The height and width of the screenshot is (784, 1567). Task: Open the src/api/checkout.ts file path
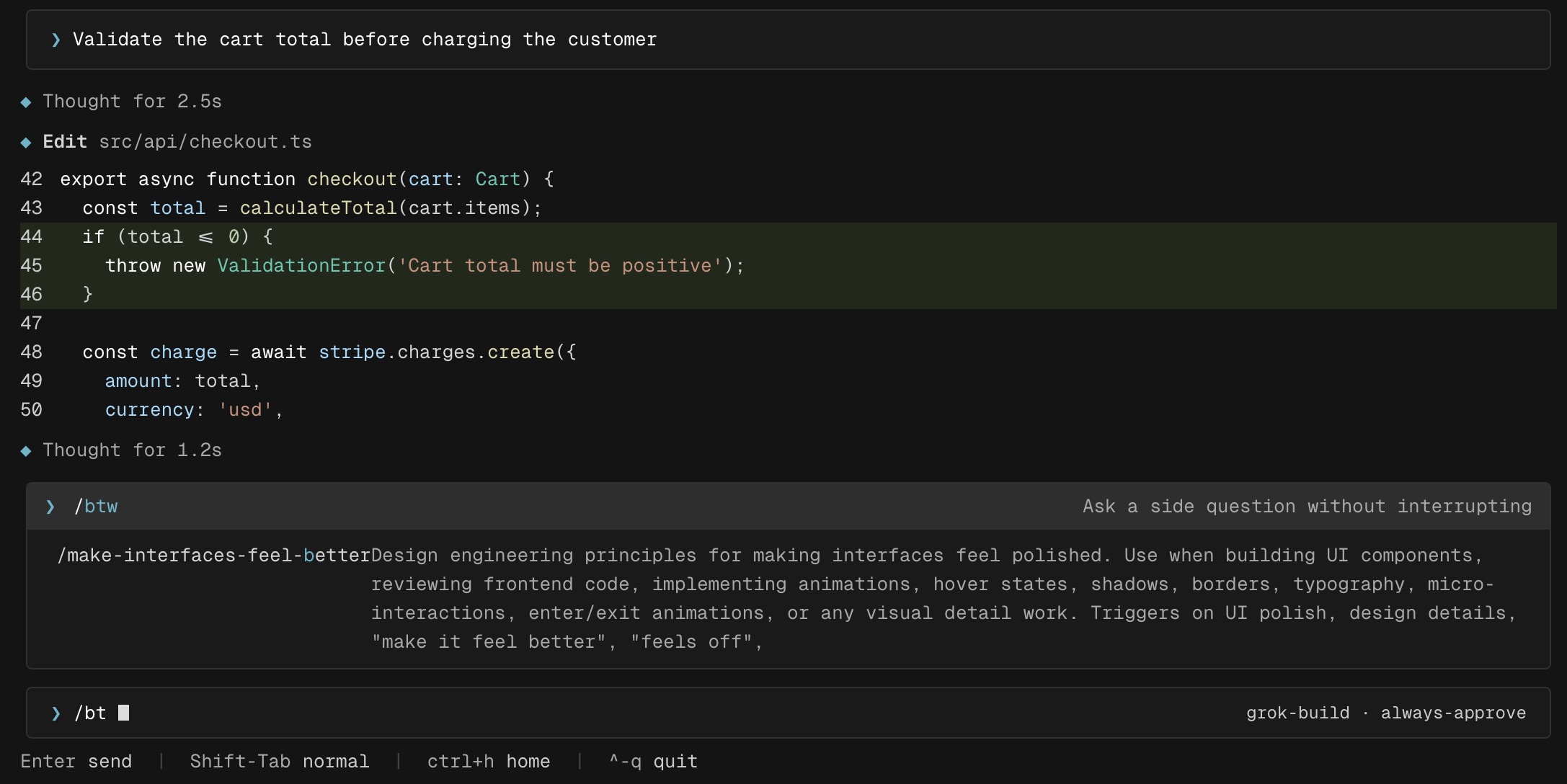coord(205,142)
